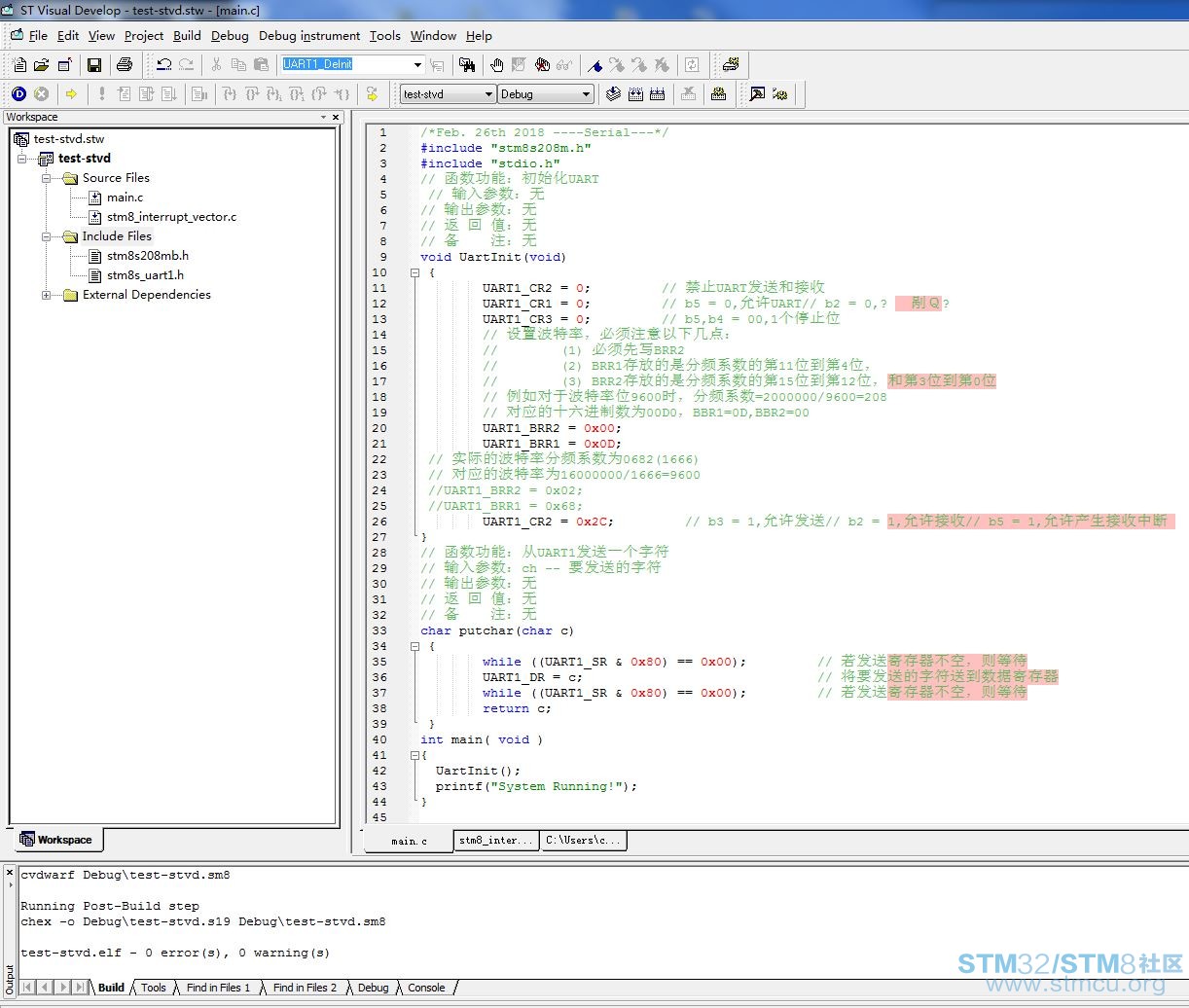Click the Compile file icon

(x=613, y=94)
